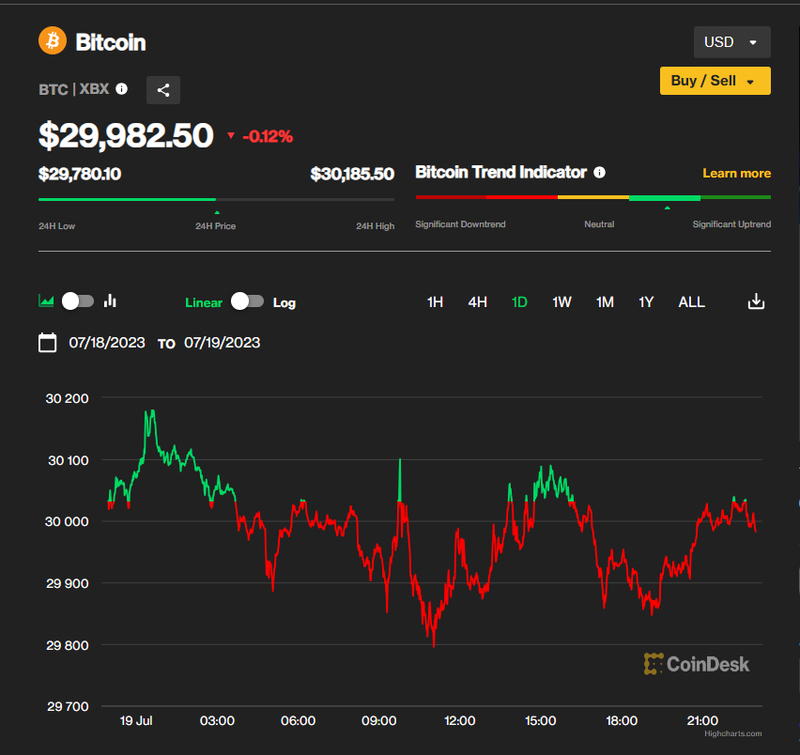Download chart data via download icon

pyautogui.click(x=757, y=302)
